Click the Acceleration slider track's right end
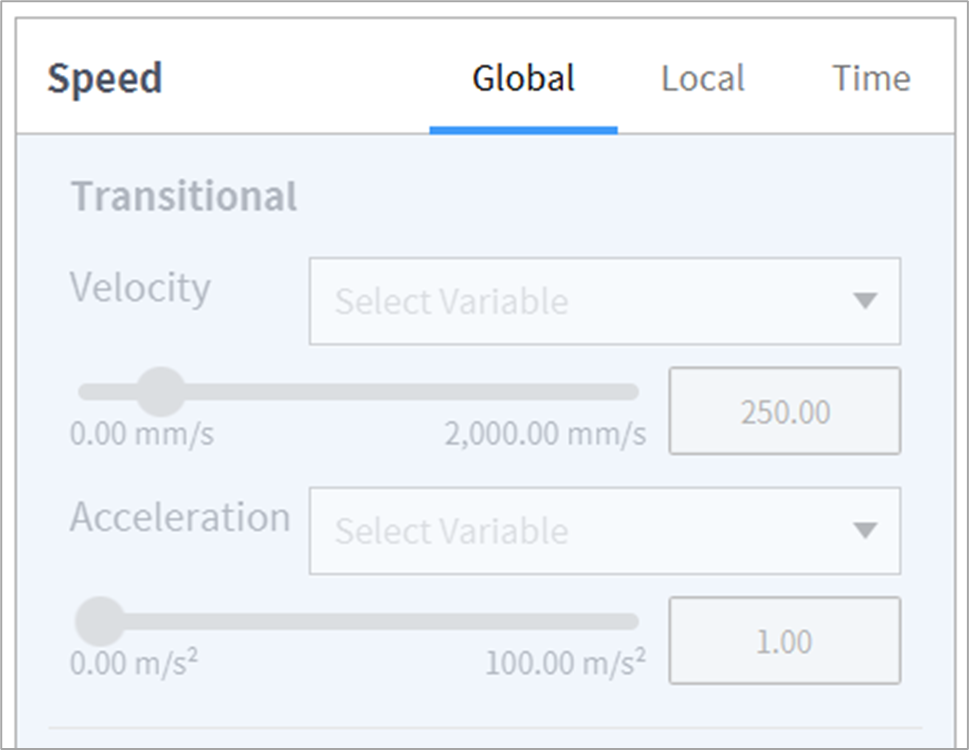The width and height of the screenshot is (969, 750). pyautogui.click(x=630, y=622)
